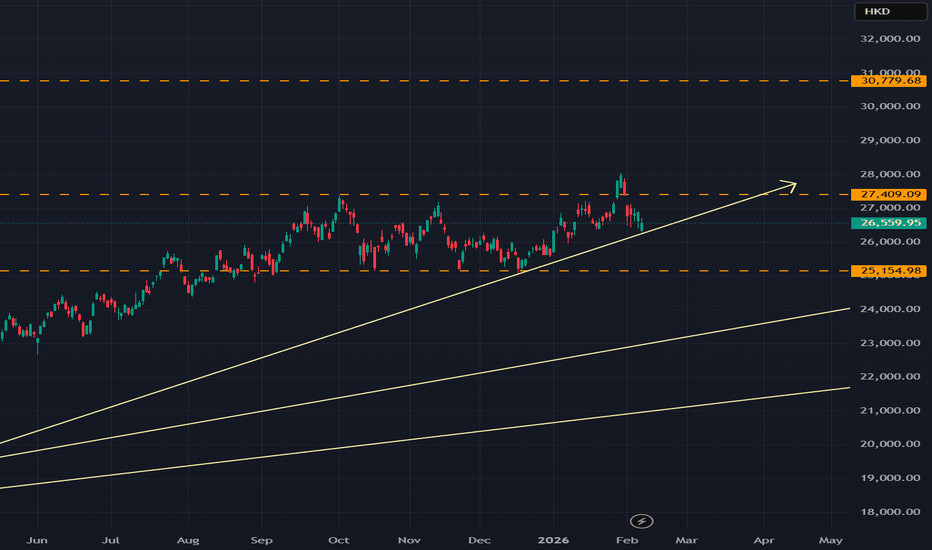The width and height of the screenshot is (932, 550).
Task: Click the 25,154.98 orange price label
Action: [886, 271]
